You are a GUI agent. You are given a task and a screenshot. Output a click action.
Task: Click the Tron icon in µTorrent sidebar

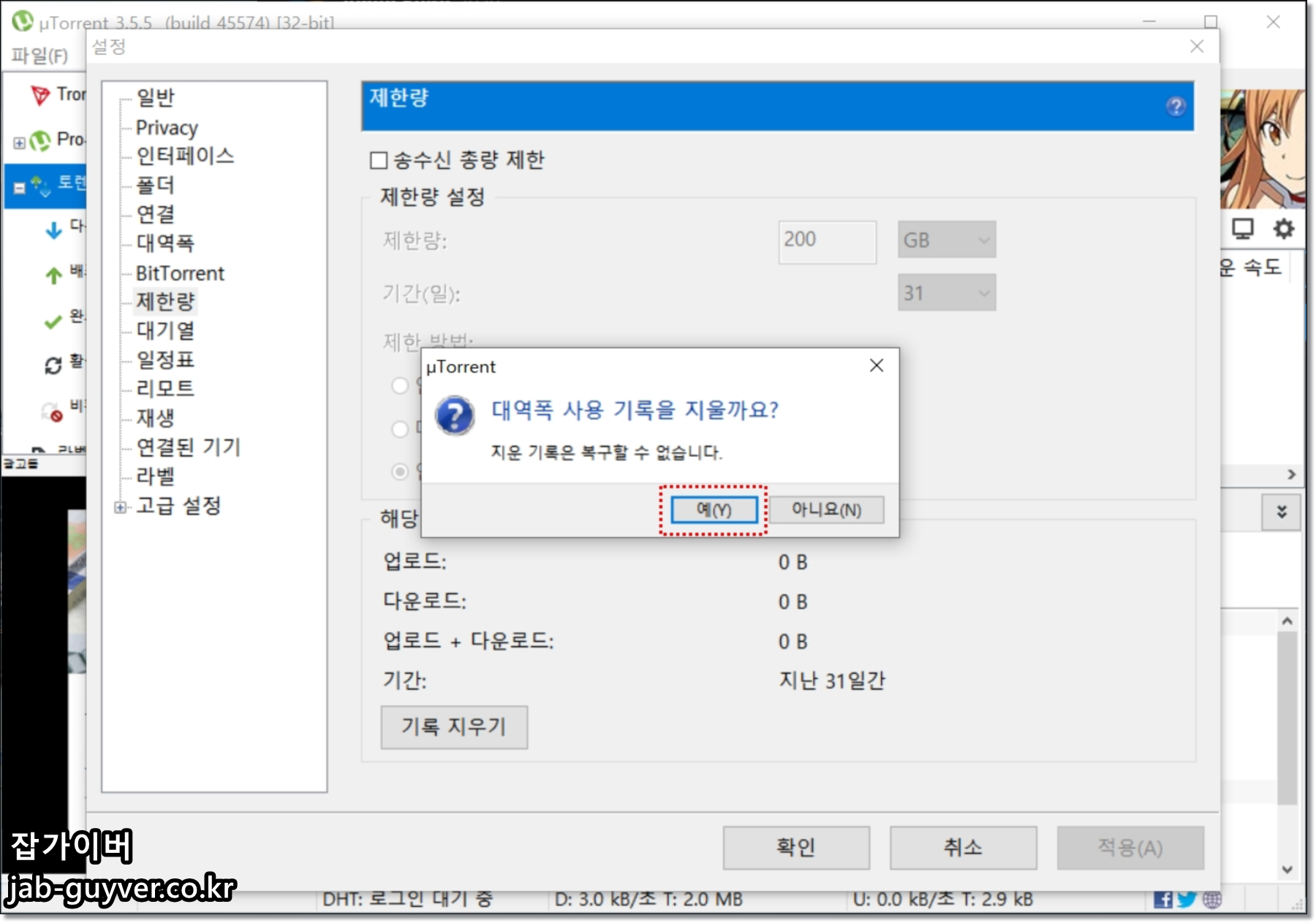(x=40, y=95)
